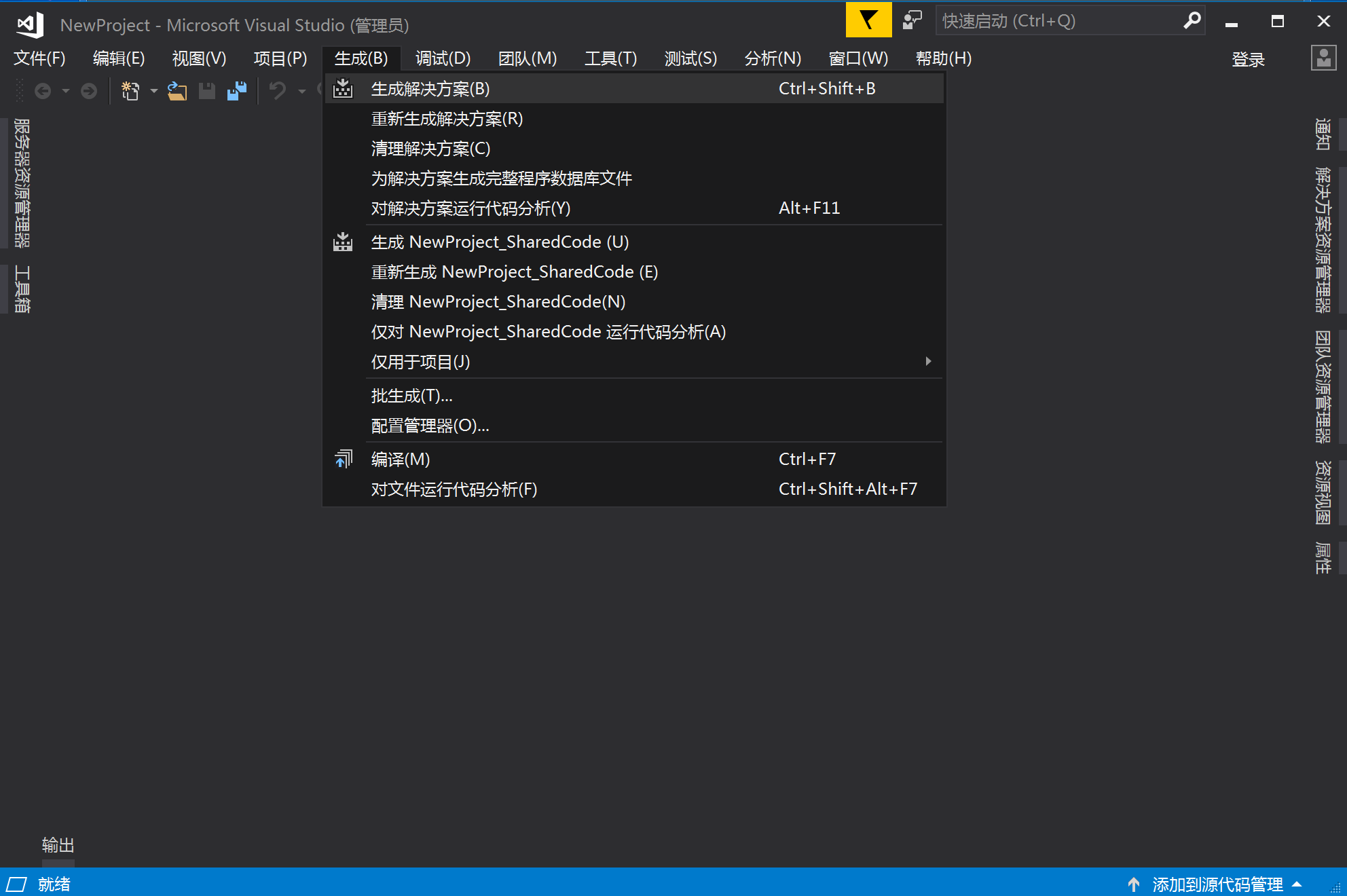This screenshot has height=896, width=1347.
Task: Open 配置管理器(O)... dialog
Action: pos(430,426)
